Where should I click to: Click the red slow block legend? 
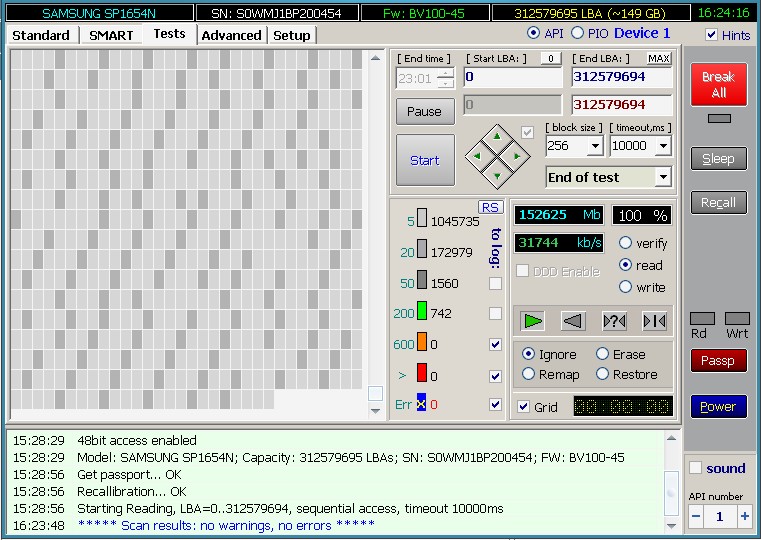click(422, 373)
